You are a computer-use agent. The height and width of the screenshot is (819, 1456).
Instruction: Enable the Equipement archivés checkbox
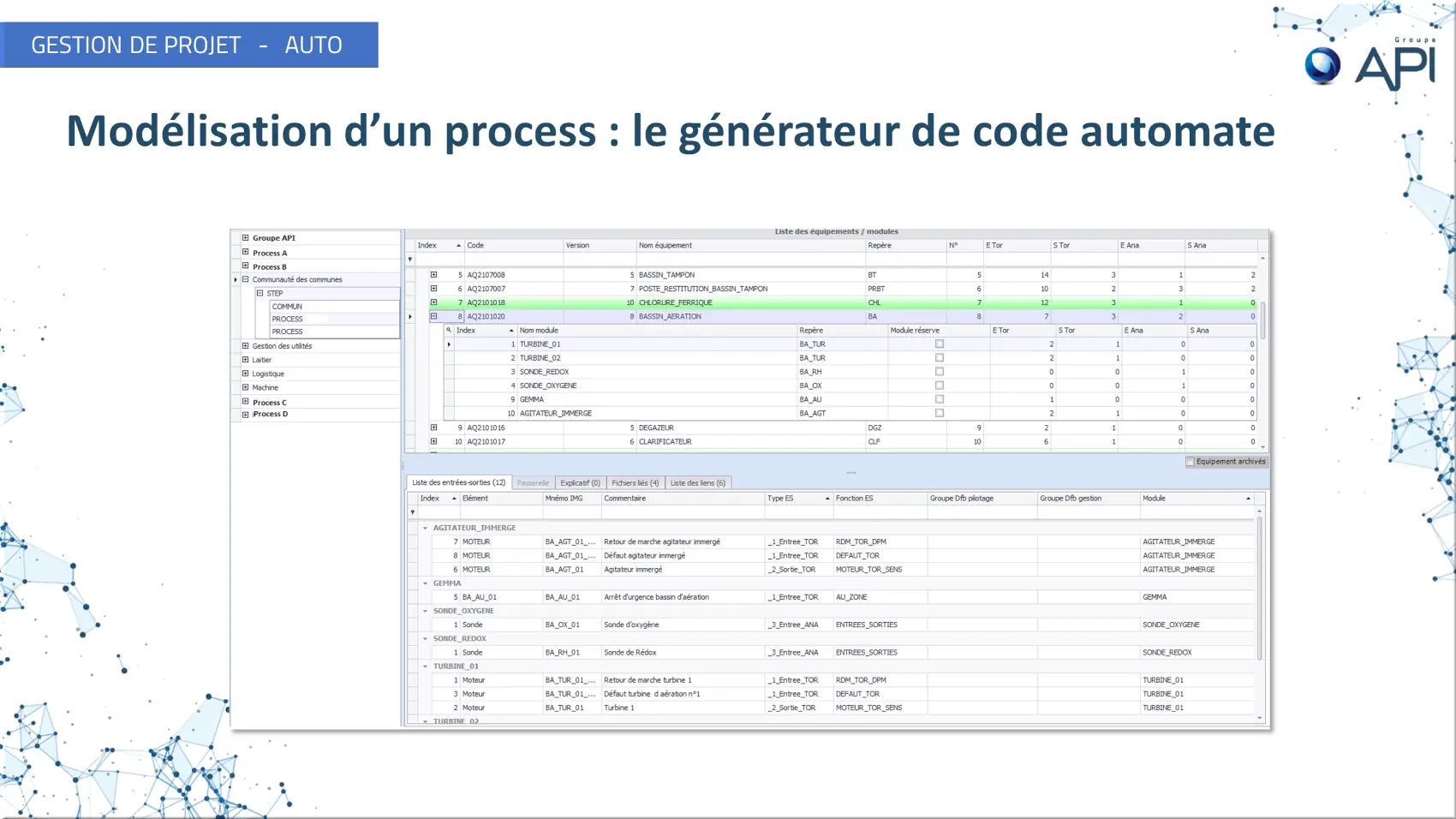click(1190, 462)
